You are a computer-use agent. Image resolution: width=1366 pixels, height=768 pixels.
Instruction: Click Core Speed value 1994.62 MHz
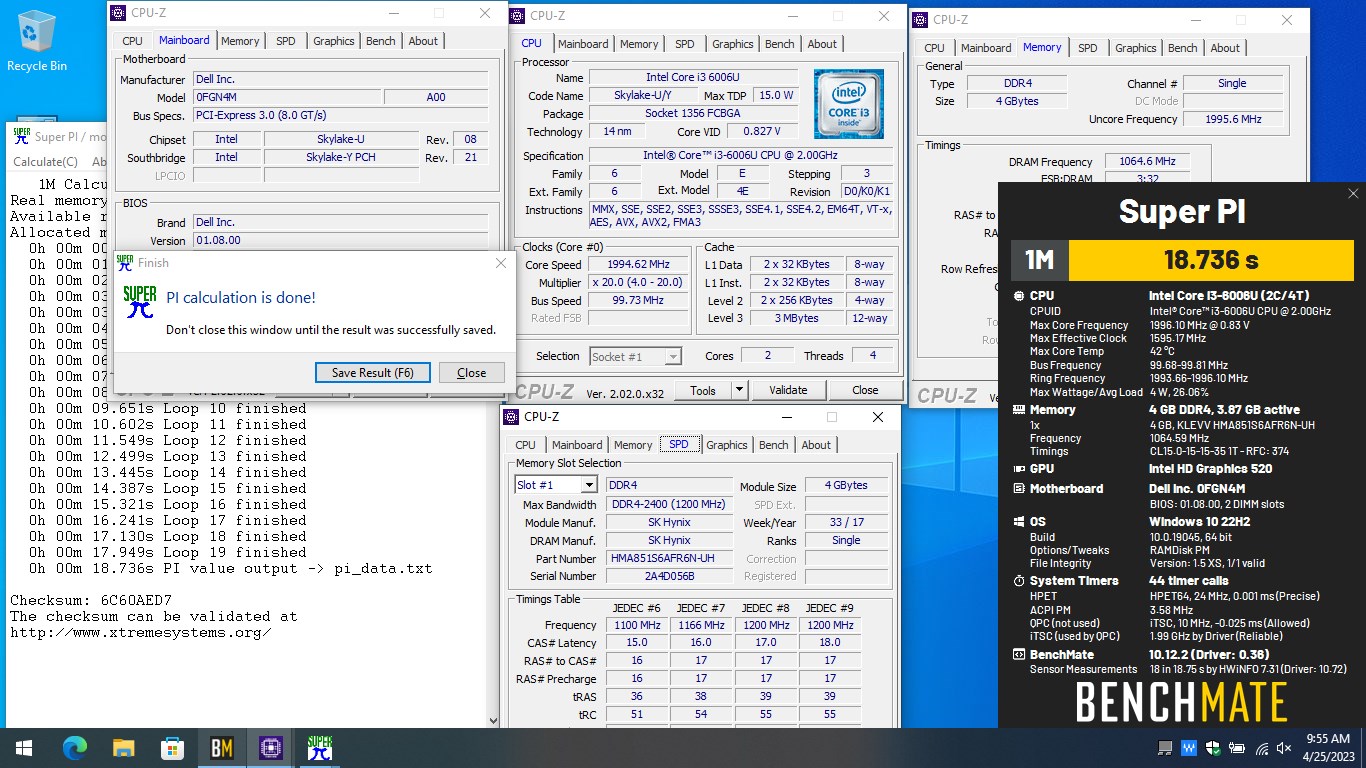tap(637, 265)
